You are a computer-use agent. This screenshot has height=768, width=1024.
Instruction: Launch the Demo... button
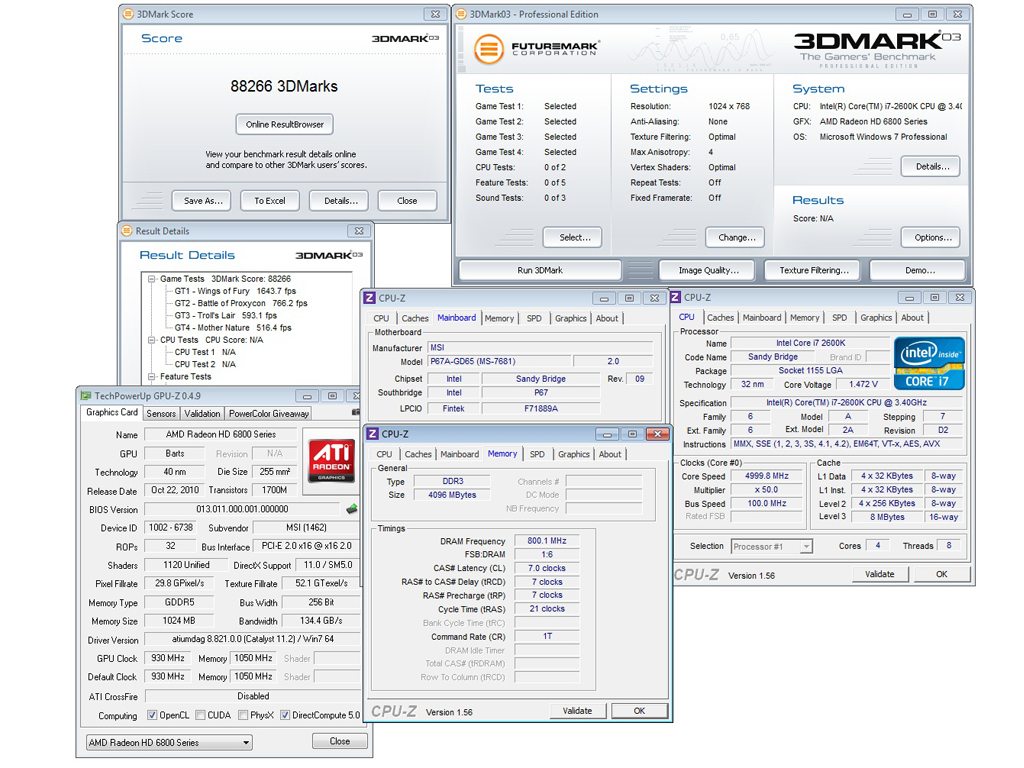click(920, 270)
